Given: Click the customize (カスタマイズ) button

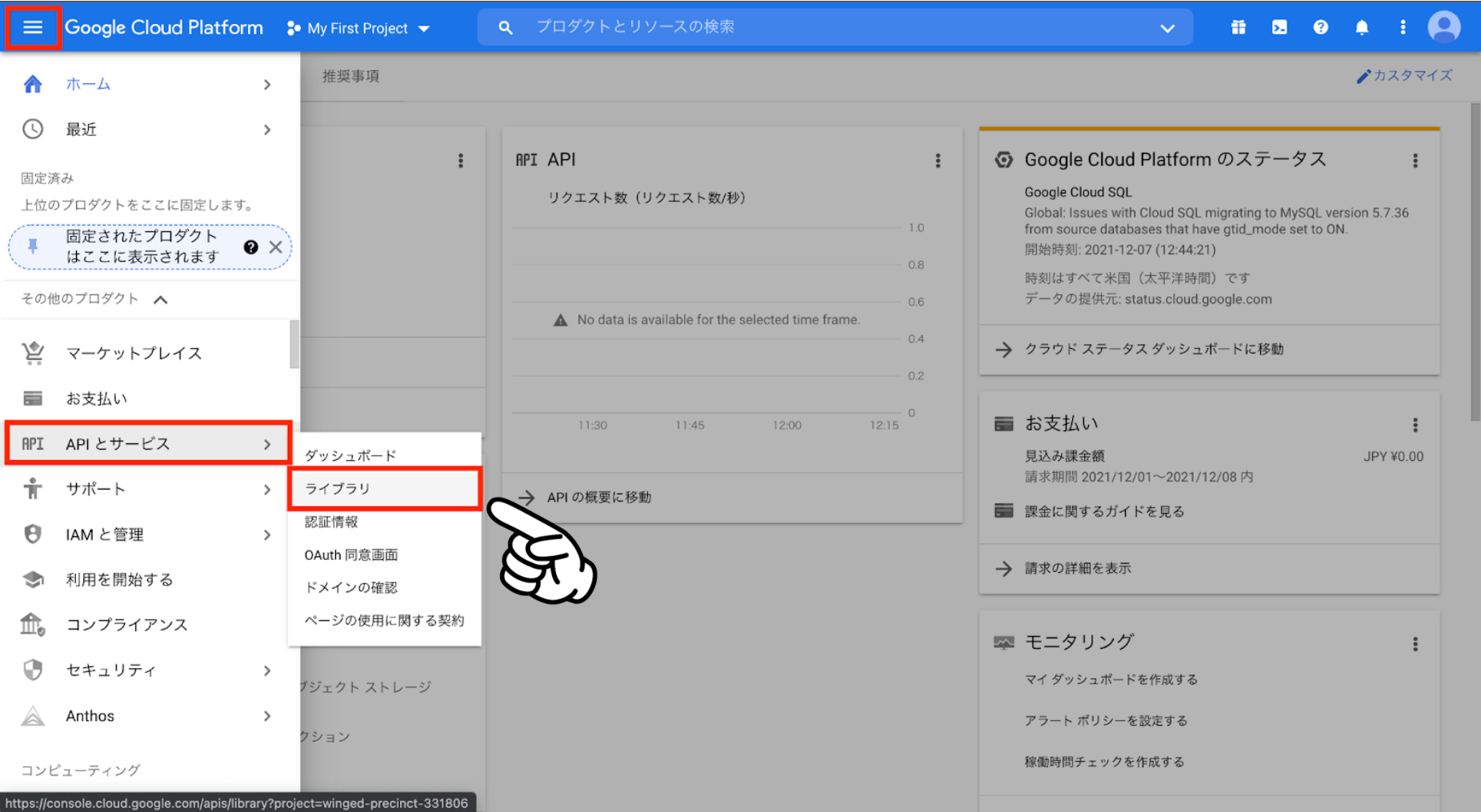Looking at the screenshot, I should click(1404, 75).
